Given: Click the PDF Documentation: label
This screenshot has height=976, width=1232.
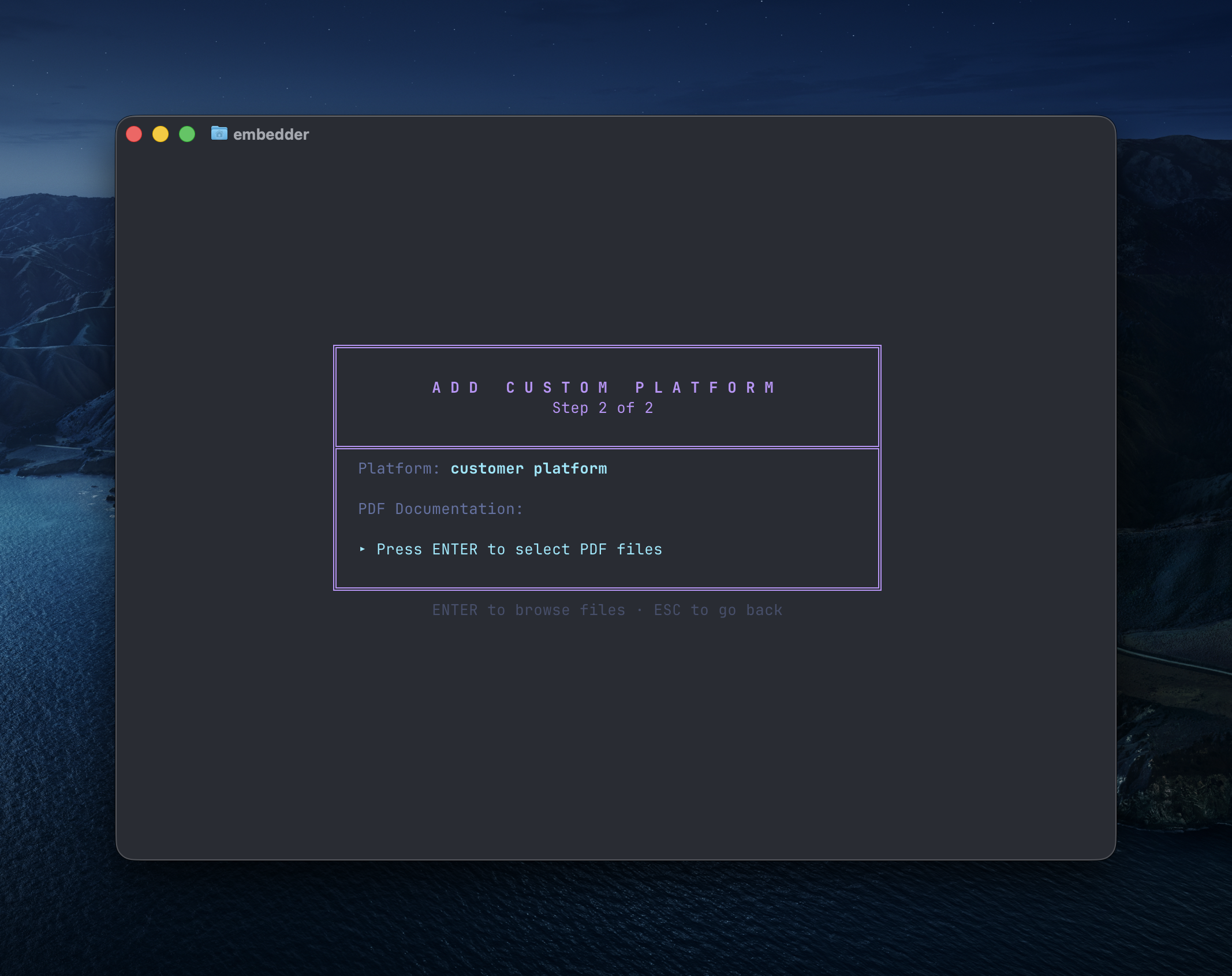Looking at the screenshot, I should (440, 508).
